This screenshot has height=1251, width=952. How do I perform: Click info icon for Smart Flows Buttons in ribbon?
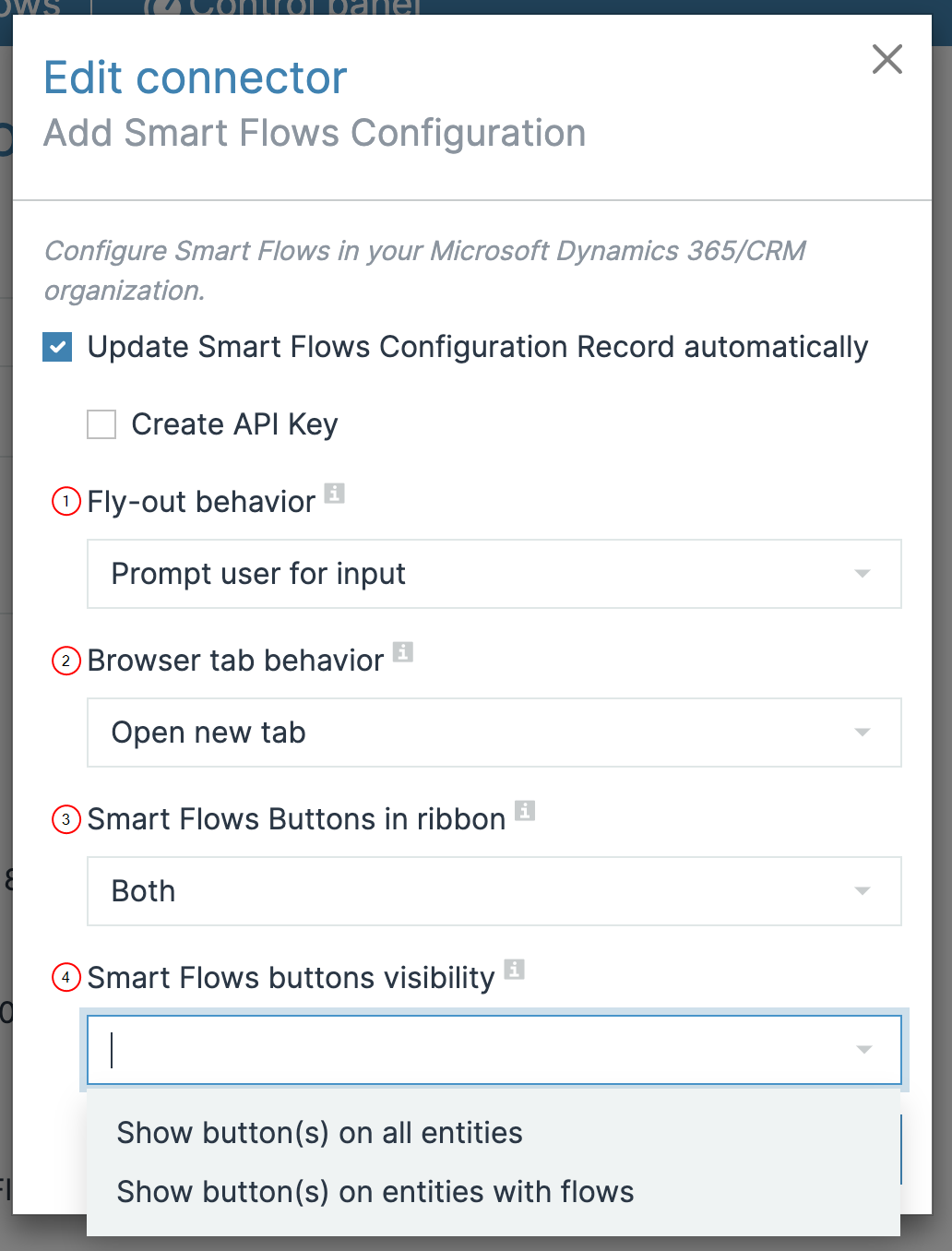(x=525, y=811)
